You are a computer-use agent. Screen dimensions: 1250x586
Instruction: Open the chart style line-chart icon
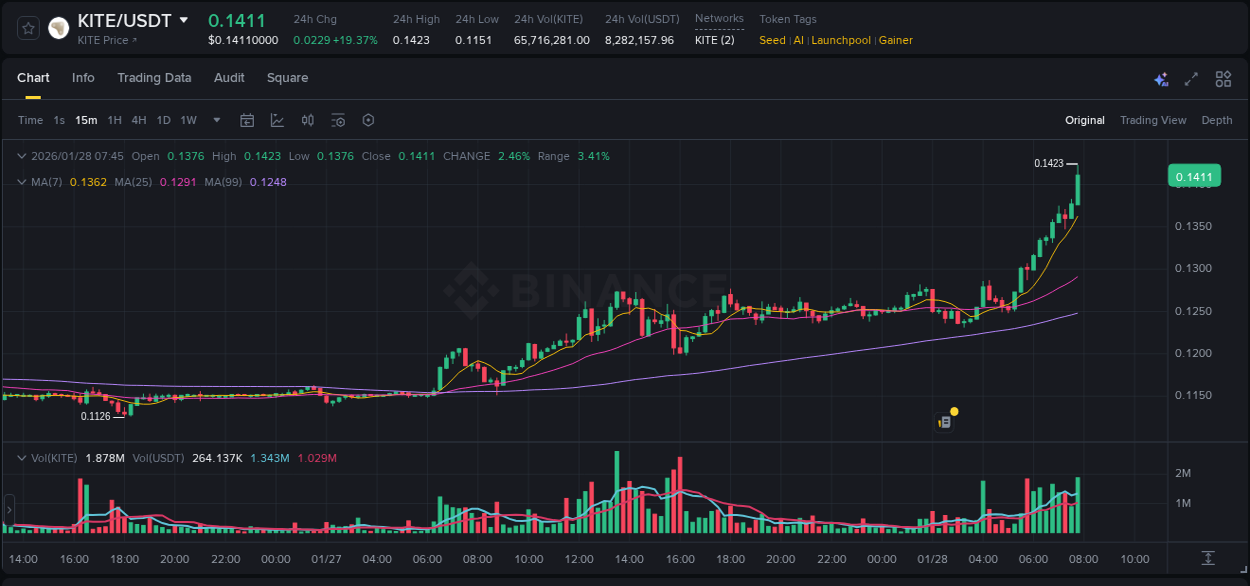point(277,120)
